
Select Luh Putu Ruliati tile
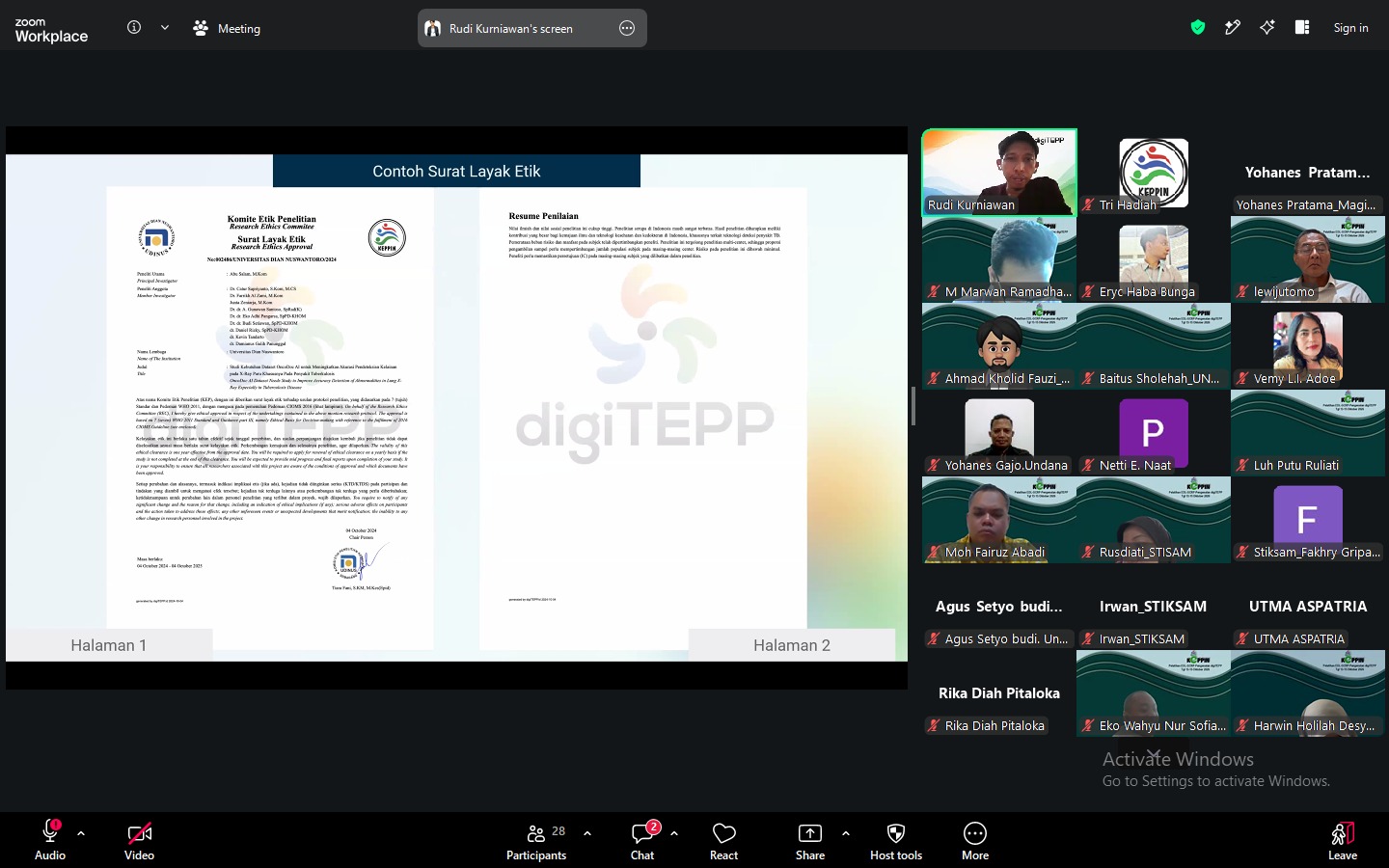pos(1308,433)
